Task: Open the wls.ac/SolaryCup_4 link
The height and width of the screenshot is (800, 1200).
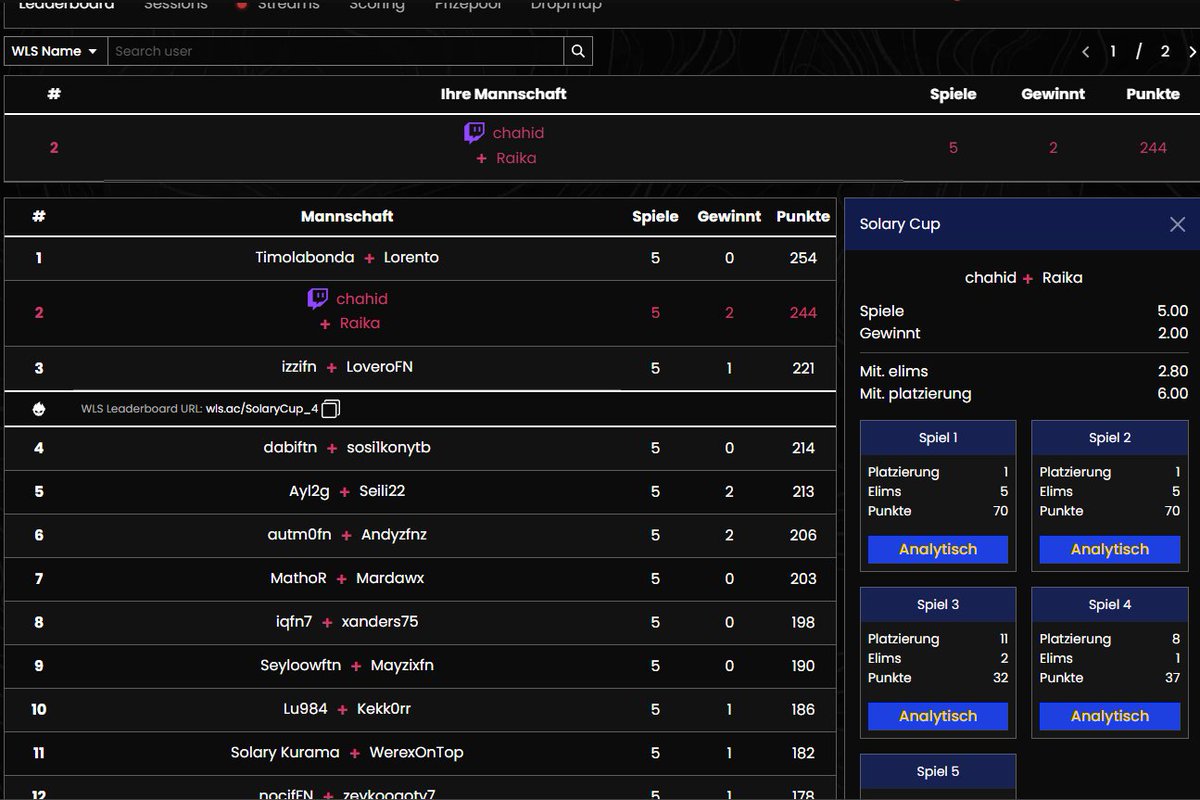Action: tap(262, 408)
